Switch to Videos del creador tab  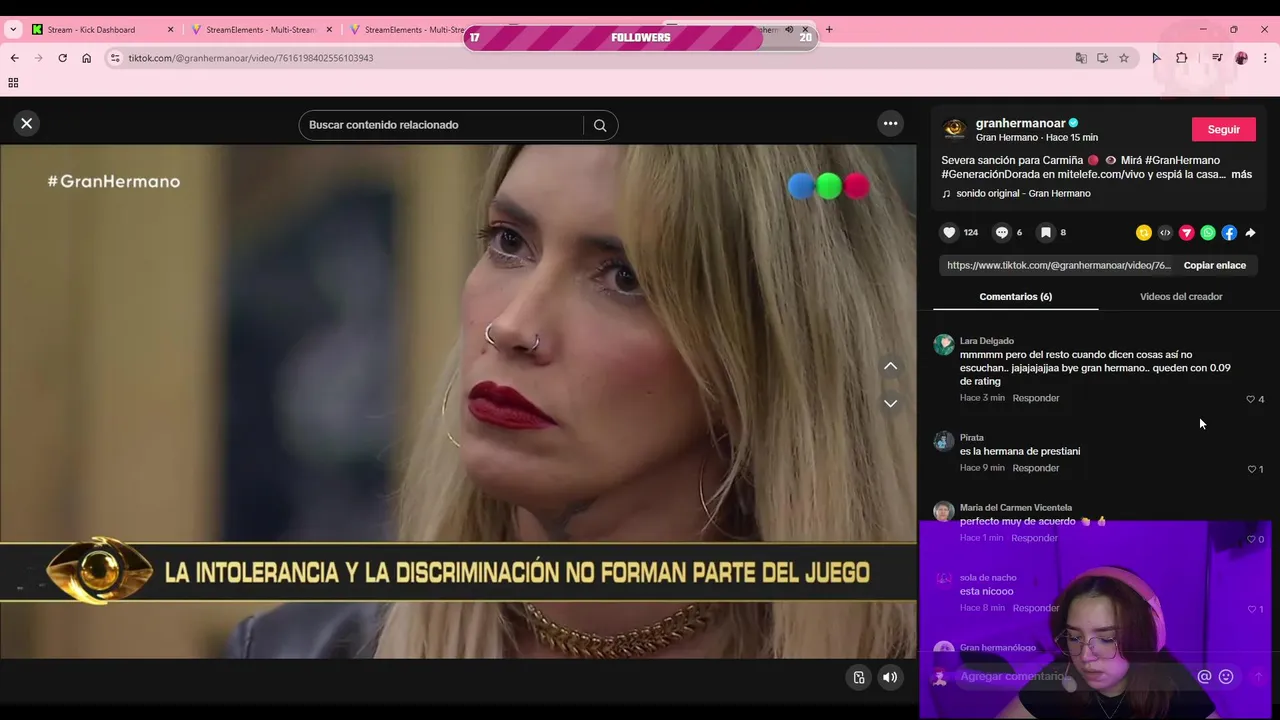[x=1181, y=296]
